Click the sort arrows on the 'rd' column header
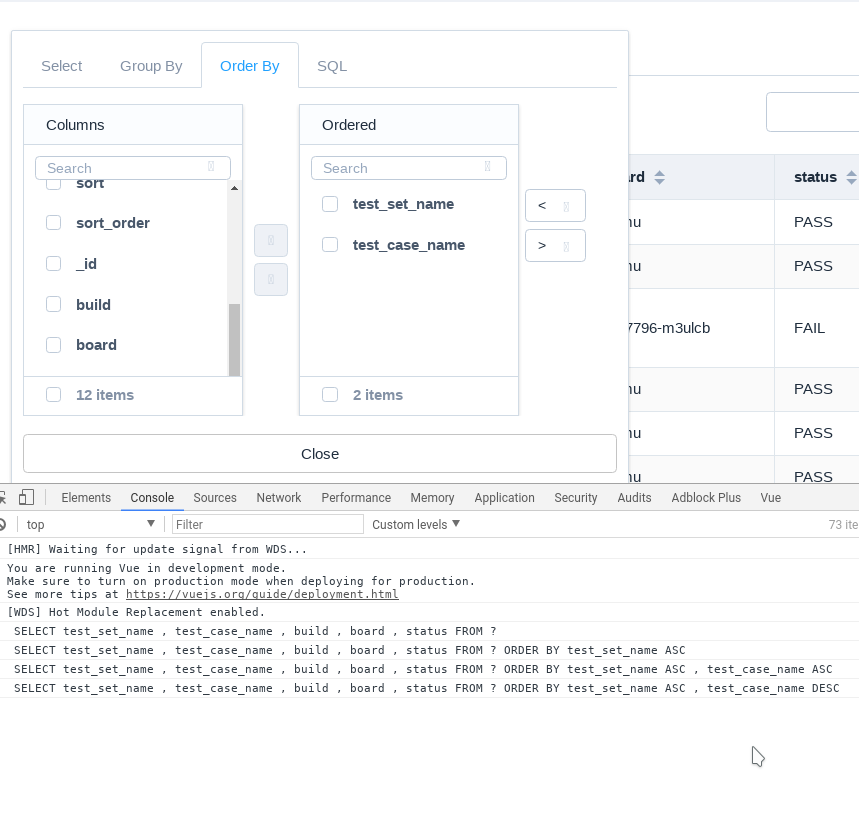859x813 pixels. [660, 176]
